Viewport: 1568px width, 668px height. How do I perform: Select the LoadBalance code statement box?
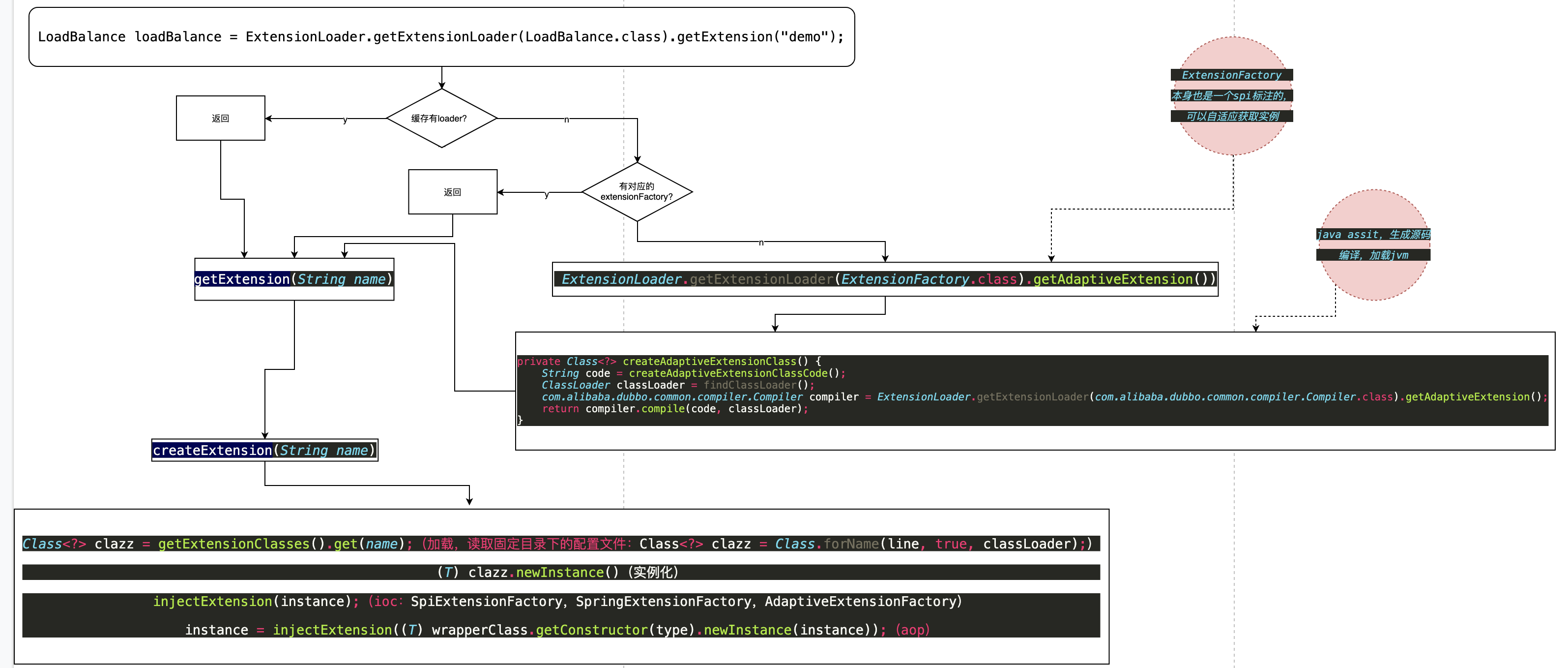coord(441,36)
